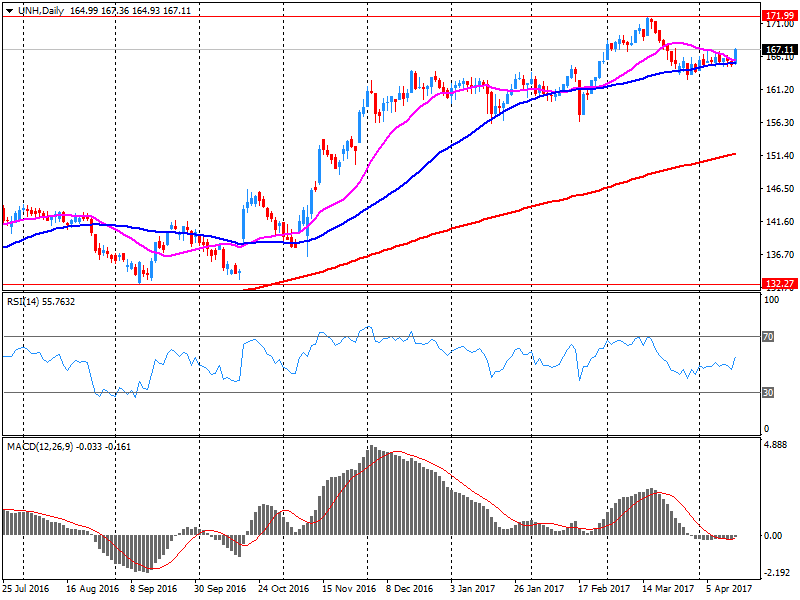Select the UNH,Daily chart title text
800x600 pixels.
point(41,11)
